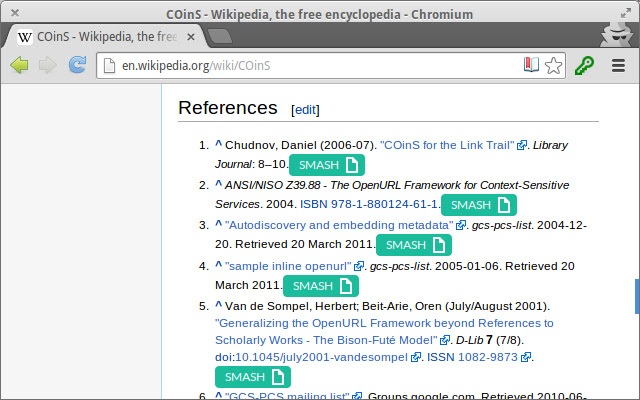
Task: Open "COinS for the Link Trail" link
Action: tap(447, 145)
